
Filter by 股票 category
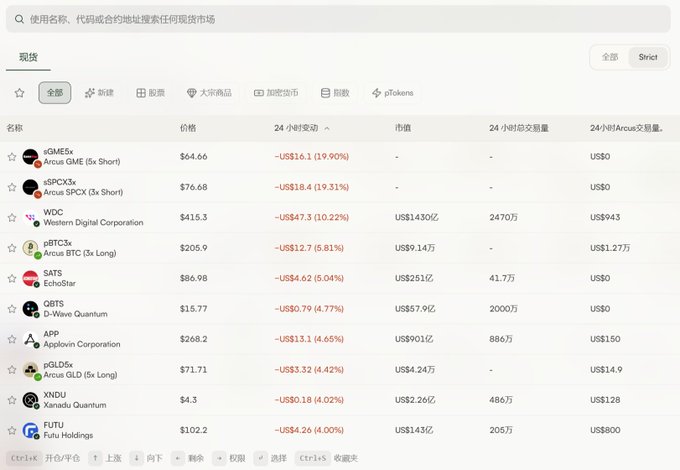click(150, 93)
